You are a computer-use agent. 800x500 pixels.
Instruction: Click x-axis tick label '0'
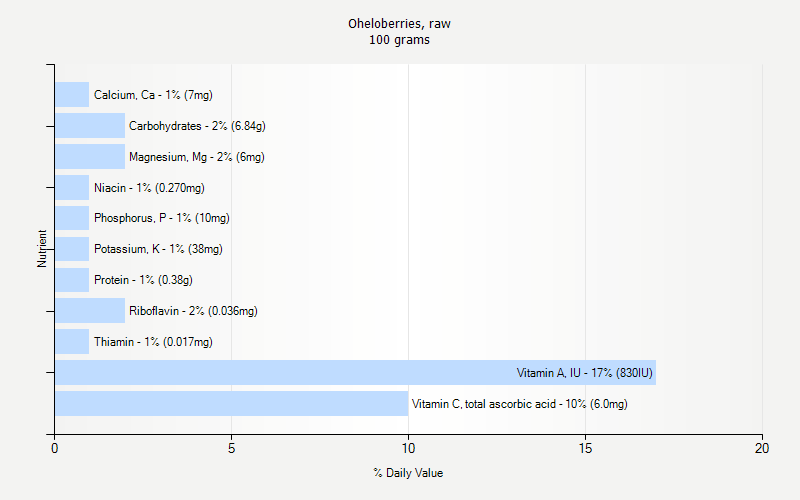pyautogui.click(x=55, y=448)
